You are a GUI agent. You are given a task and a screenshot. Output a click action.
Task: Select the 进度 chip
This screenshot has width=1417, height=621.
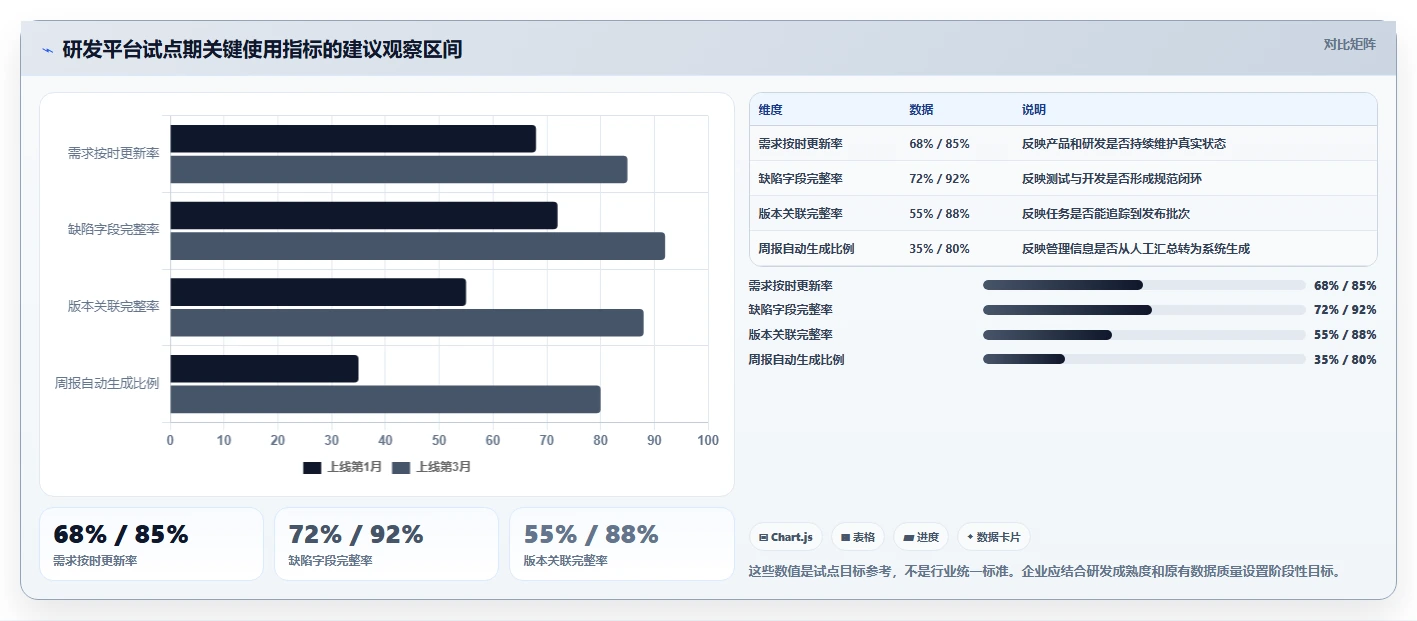(921, 537)
